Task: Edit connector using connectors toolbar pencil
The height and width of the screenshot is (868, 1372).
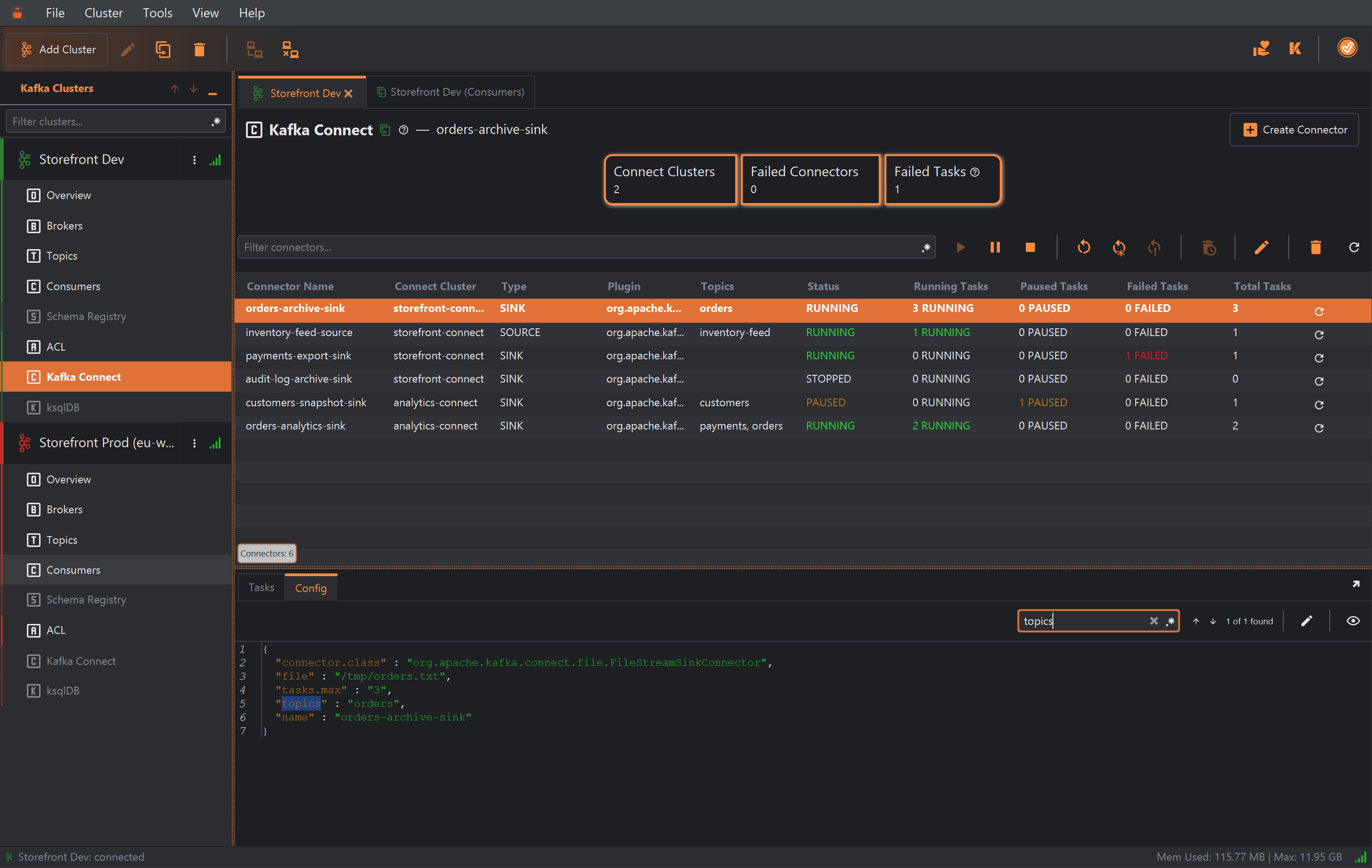Action: pyautogui.click(x=1261, y=247)
